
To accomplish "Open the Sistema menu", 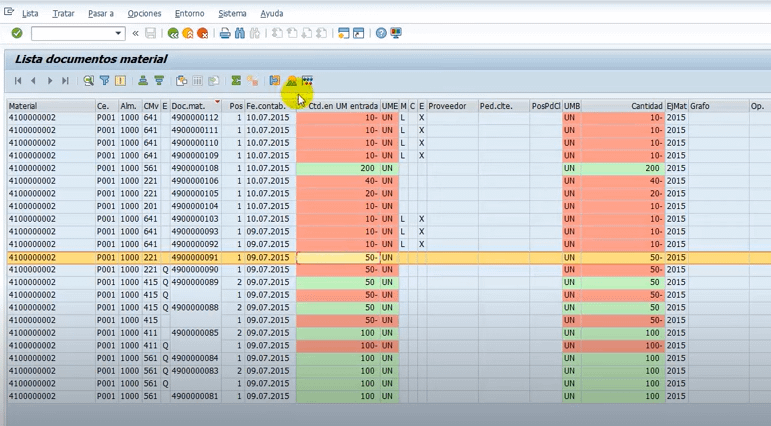I will [232, 14].
